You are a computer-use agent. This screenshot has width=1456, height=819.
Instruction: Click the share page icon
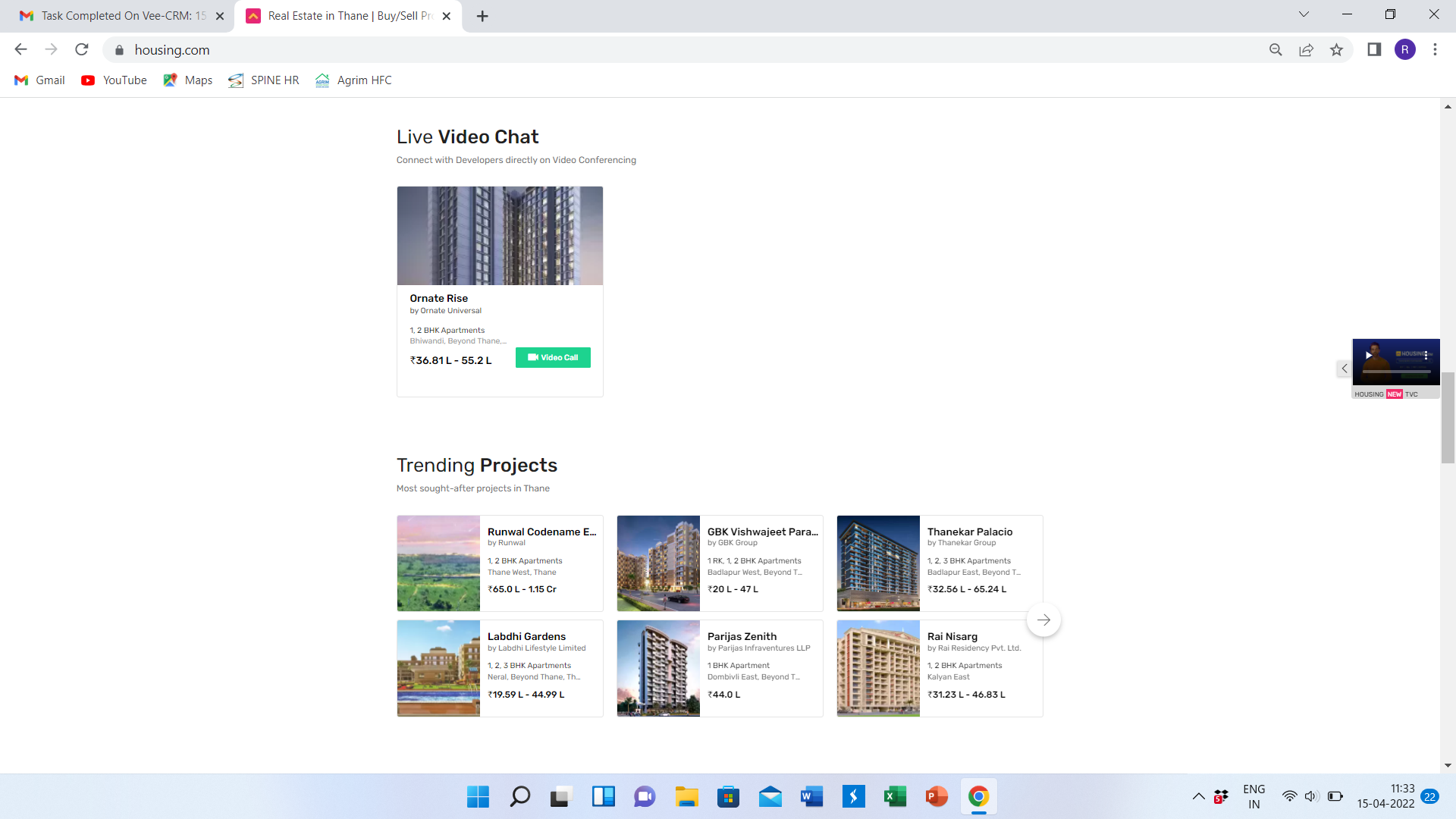[1306, 50]
